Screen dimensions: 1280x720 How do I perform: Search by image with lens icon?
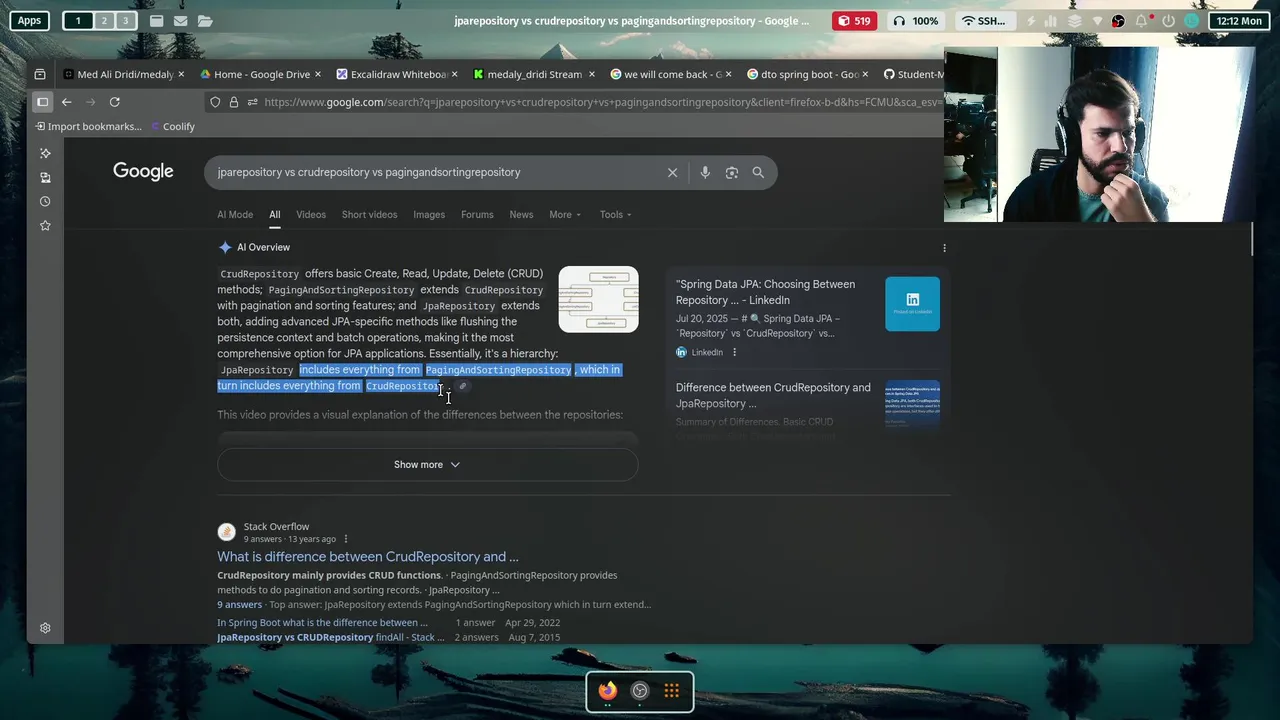tap(732, 173)
